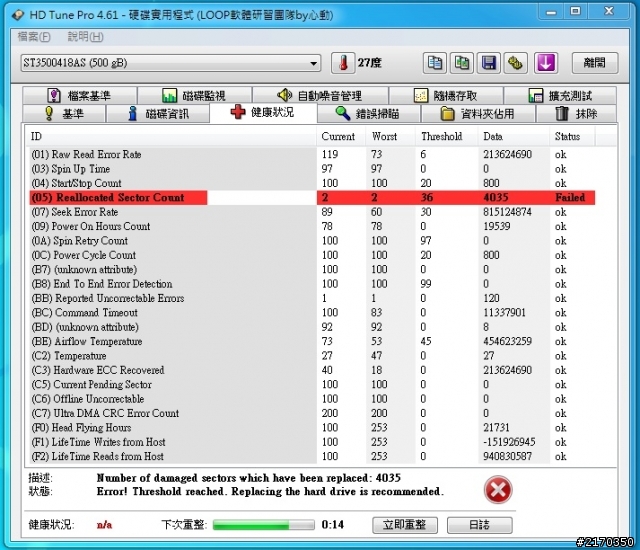The image size is (640, 550).
Task: Sort by the Status column header
Action: point(572,136)
